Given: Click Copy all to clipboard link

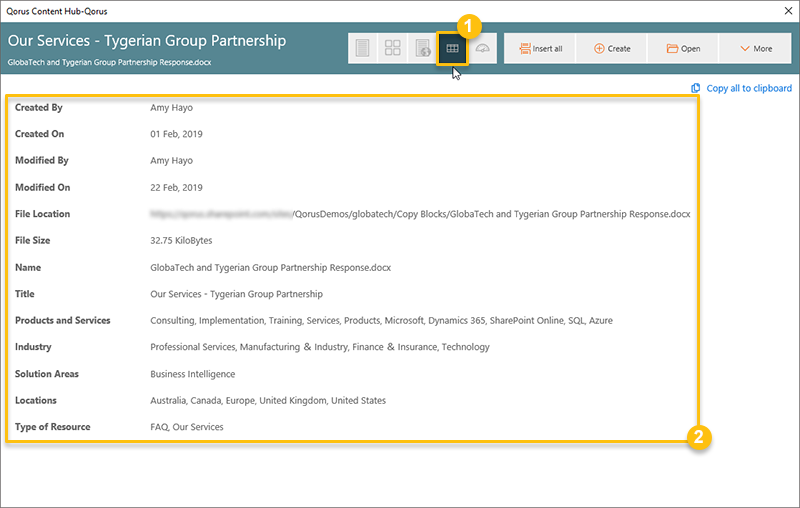Looking at the screenshot, I should click(748, 88).
